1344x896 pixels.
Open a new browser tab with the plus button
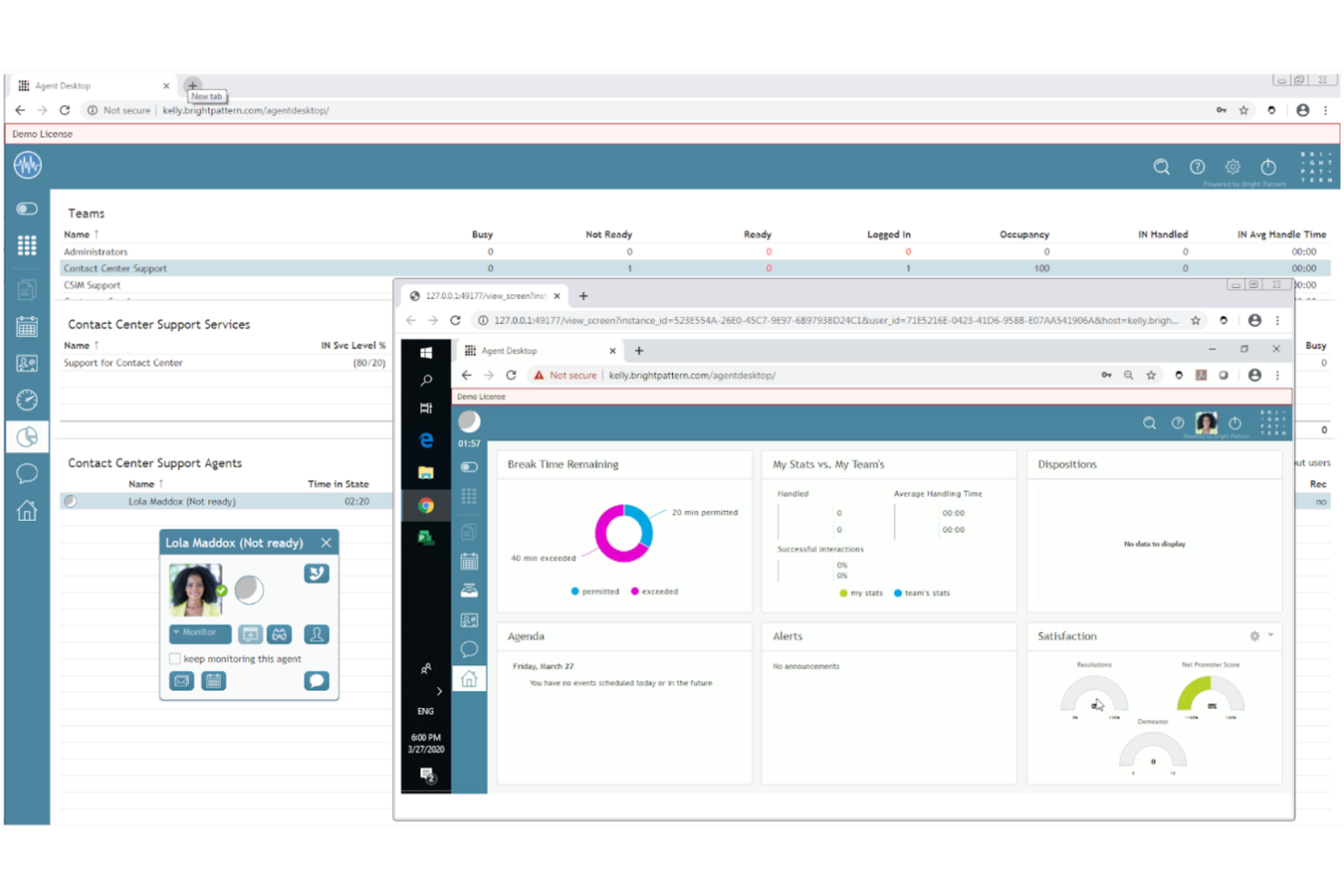tap(193, 85)
